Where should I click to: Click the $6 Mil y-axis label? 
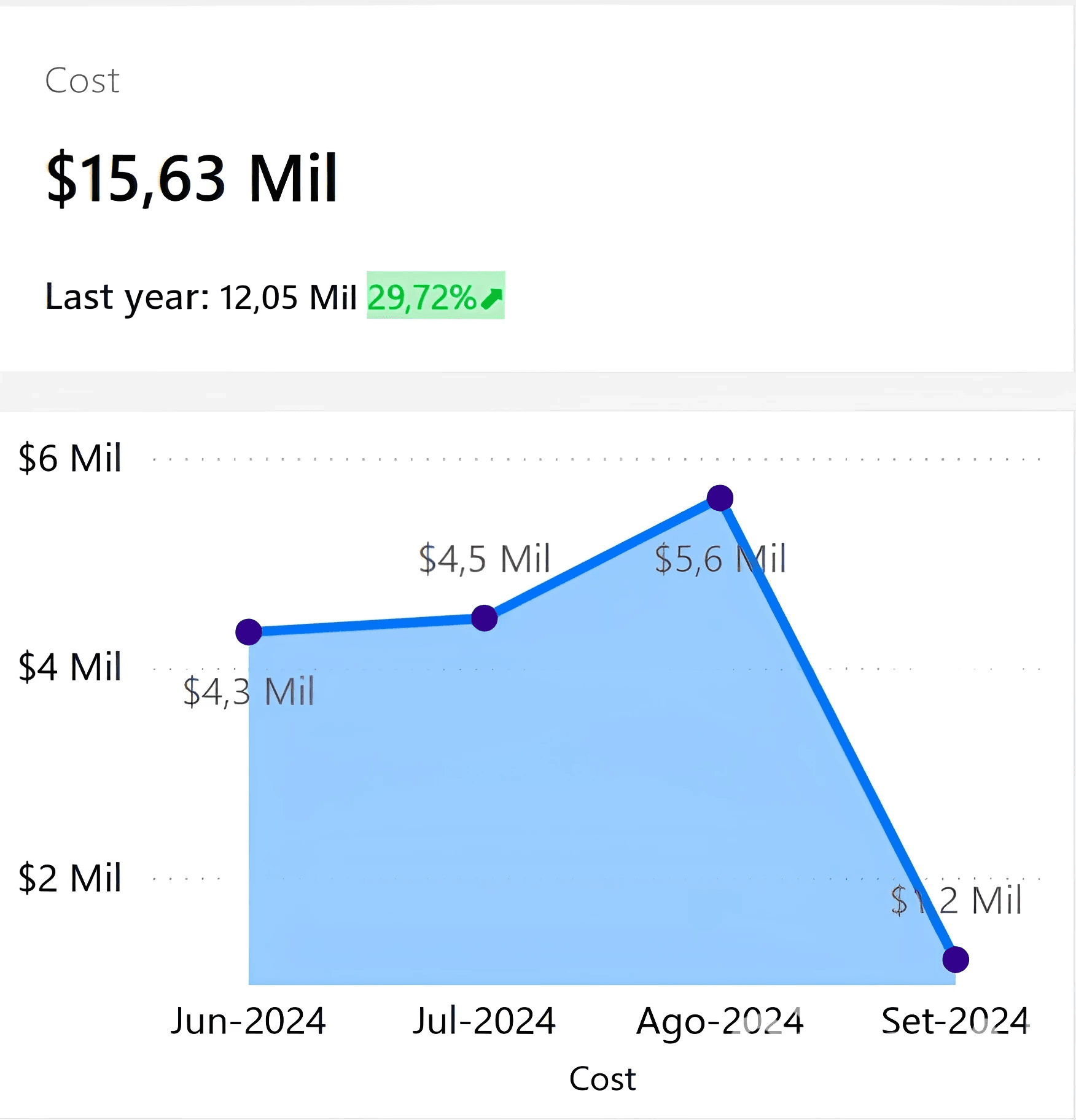coord(70,458)
